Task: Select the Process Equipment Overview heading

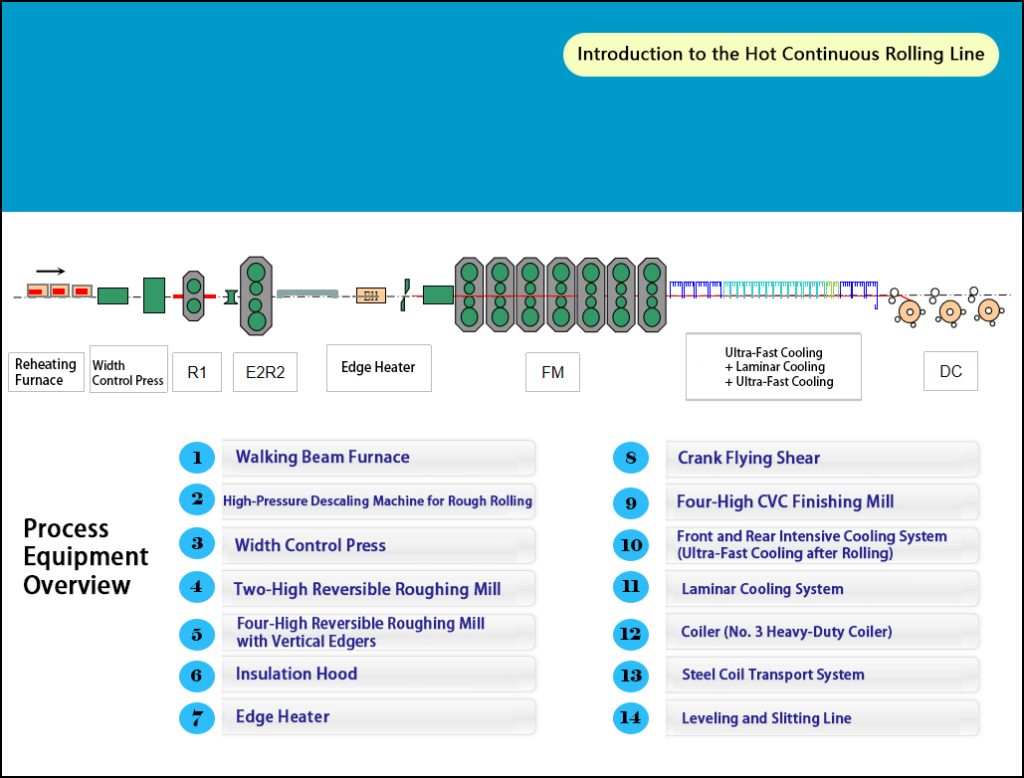Action: coord(85,557)
